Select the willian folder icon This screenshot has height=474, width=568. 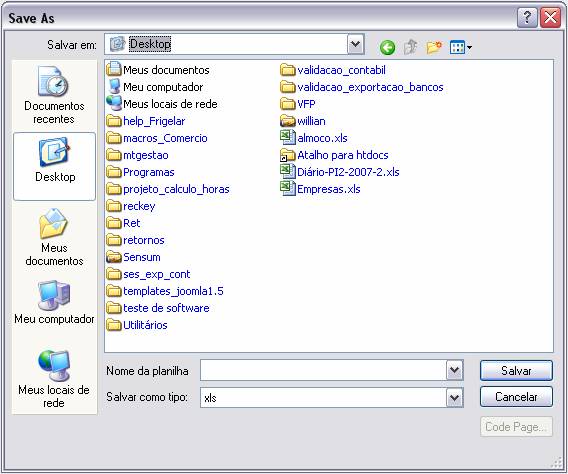(288, 121)
